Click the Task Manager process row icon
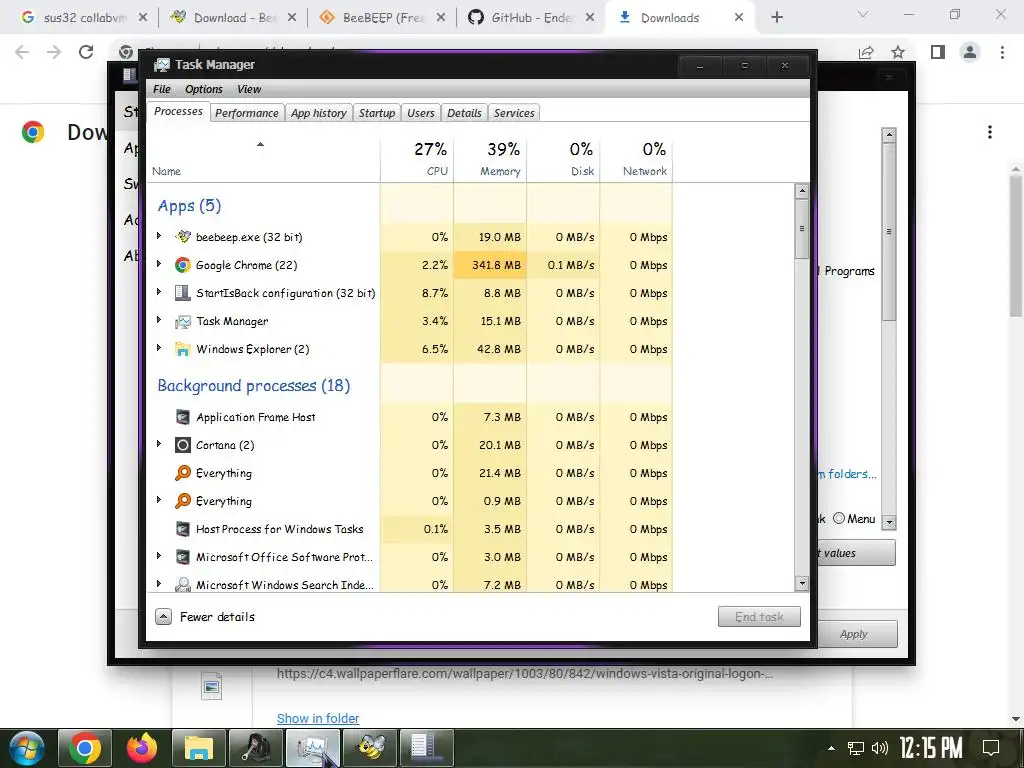 [x=183, y=321]
